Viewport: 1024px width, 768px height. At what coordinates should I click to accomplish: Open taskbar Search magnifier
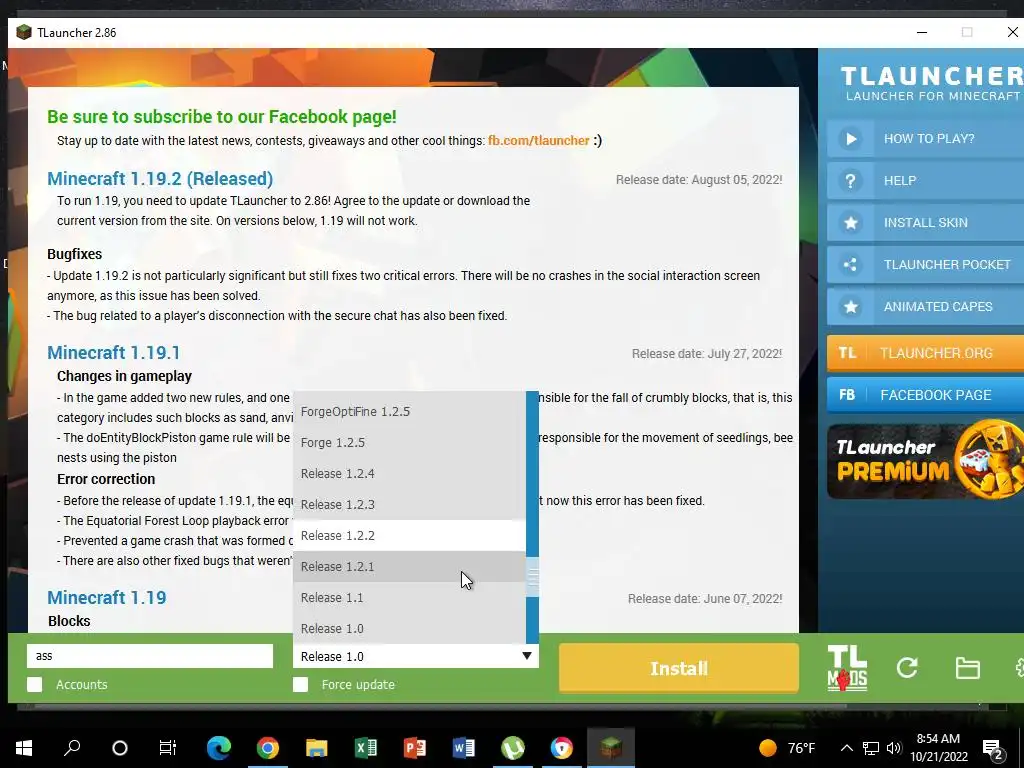click(72, 748)
